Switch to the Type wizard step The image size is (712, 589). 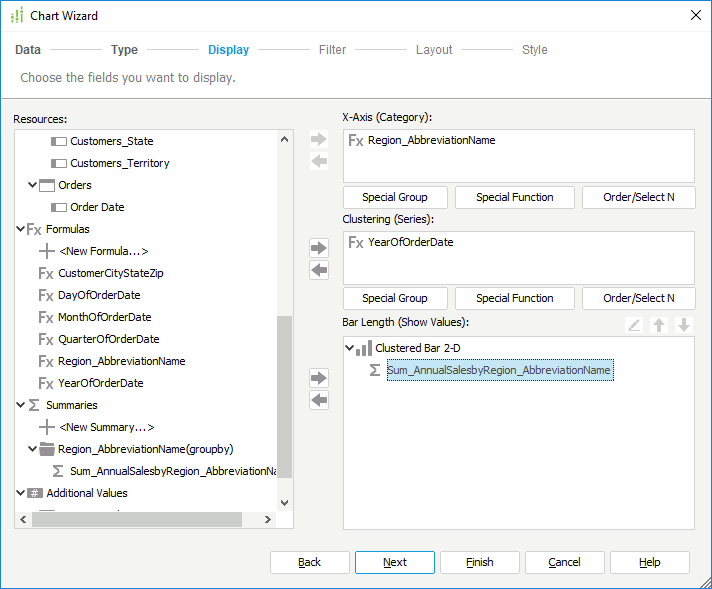point(124,50)
